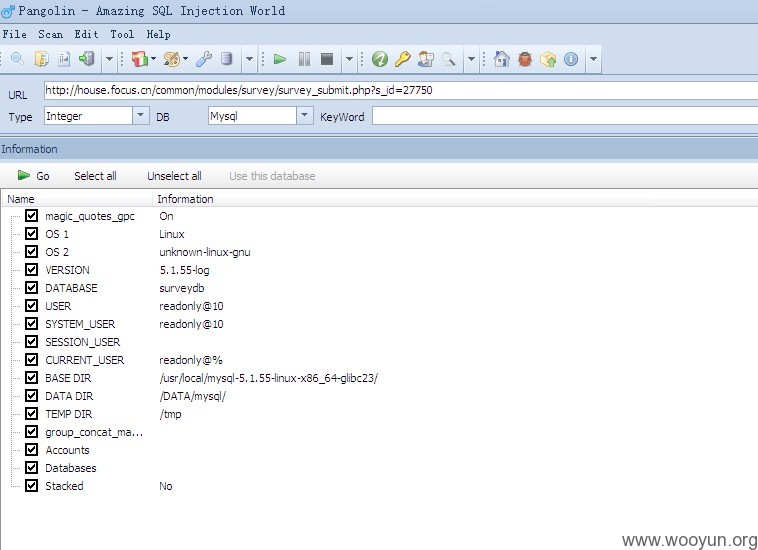The height and width of the screenshot is (550, 758).
Task: Click the Name column header
Action: point(77,199)
